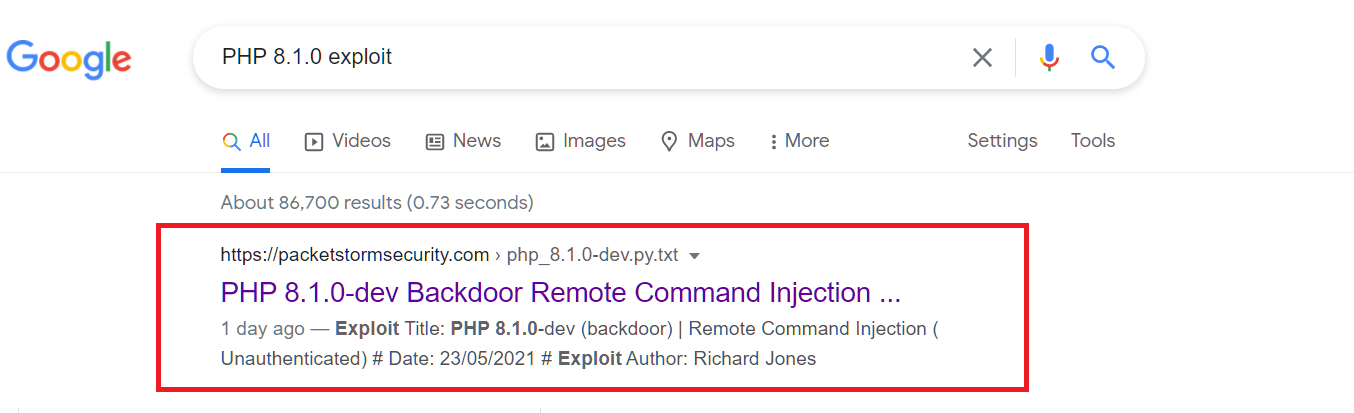Focus the search box containing PHP 8.1.0 exploit
1354x413 pixels.
click(580, 57)
